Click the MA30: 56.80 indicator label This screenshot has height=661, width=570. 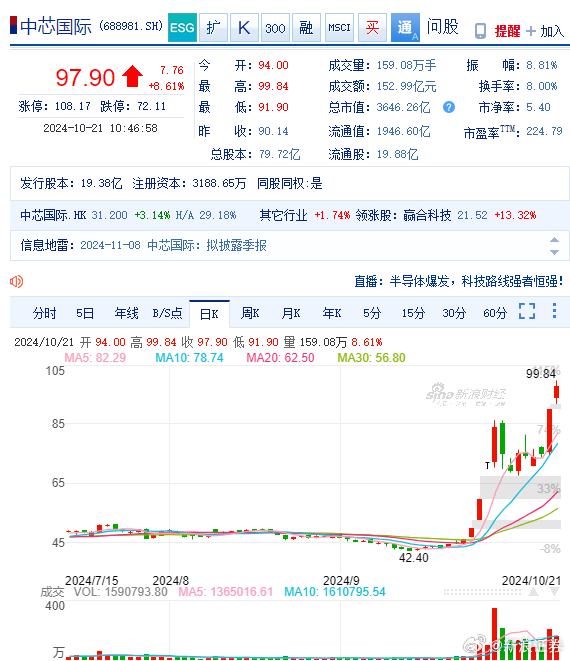click(x=371, y=358)
